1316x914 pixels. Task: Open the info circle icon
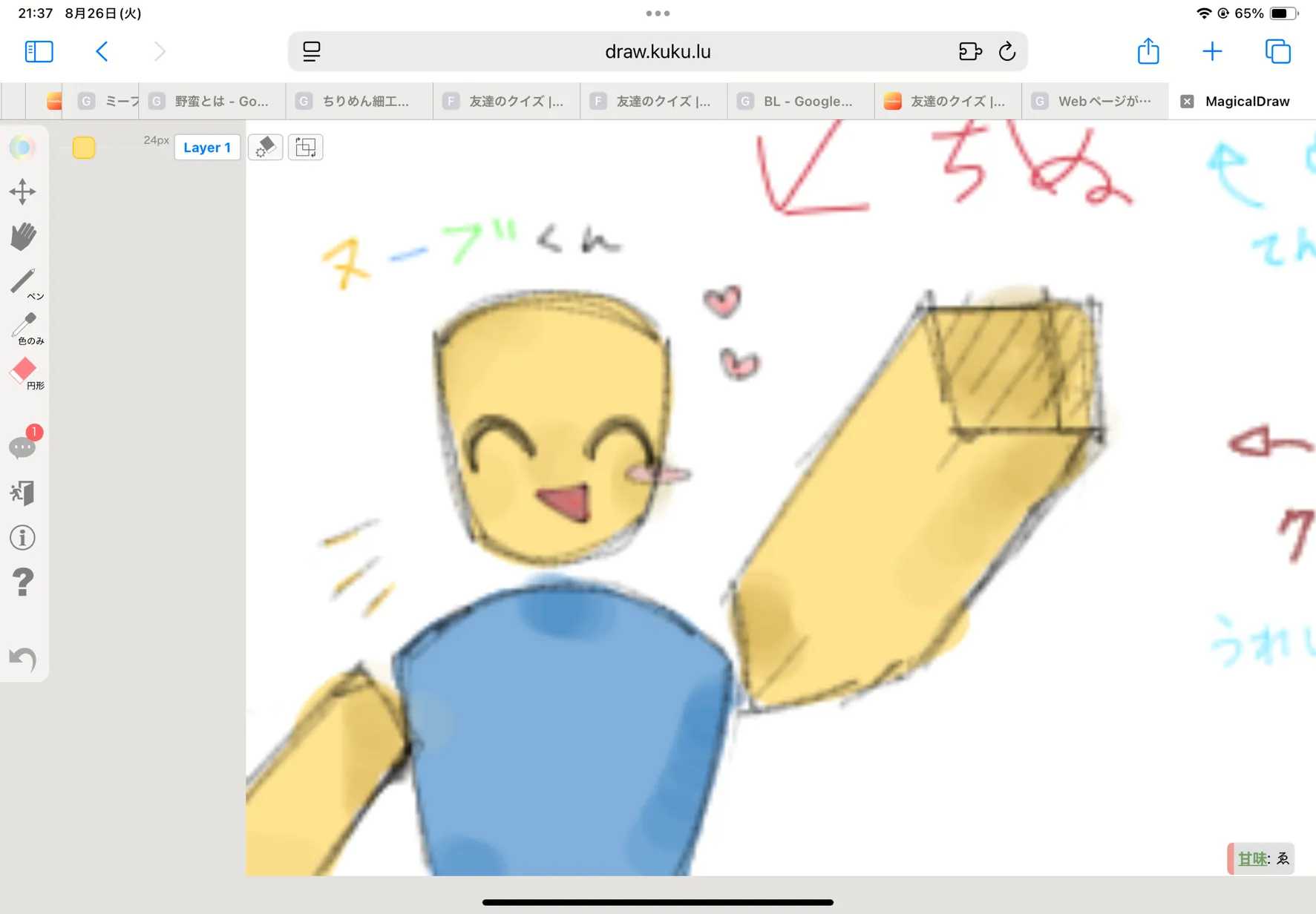(x=22, y=537)
